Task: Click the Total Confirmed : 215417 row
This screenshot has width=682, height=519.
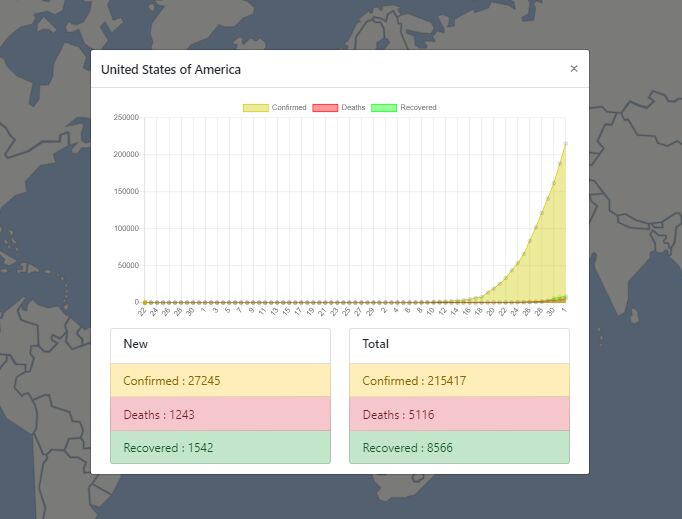Action: tap(459, 380)
